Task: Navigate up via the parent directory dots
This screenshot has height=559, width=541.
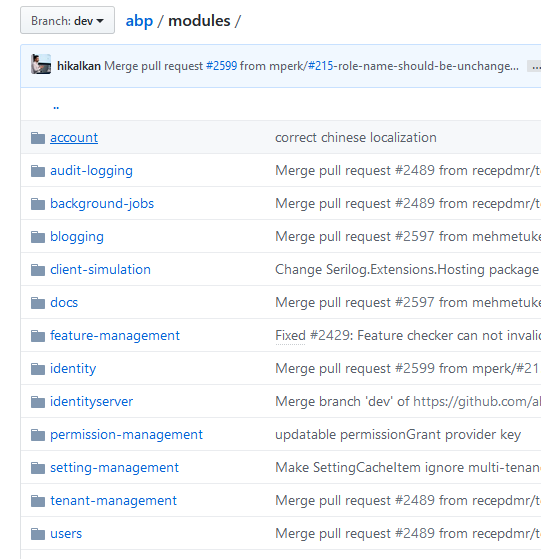Action: (x=56, y=106)
